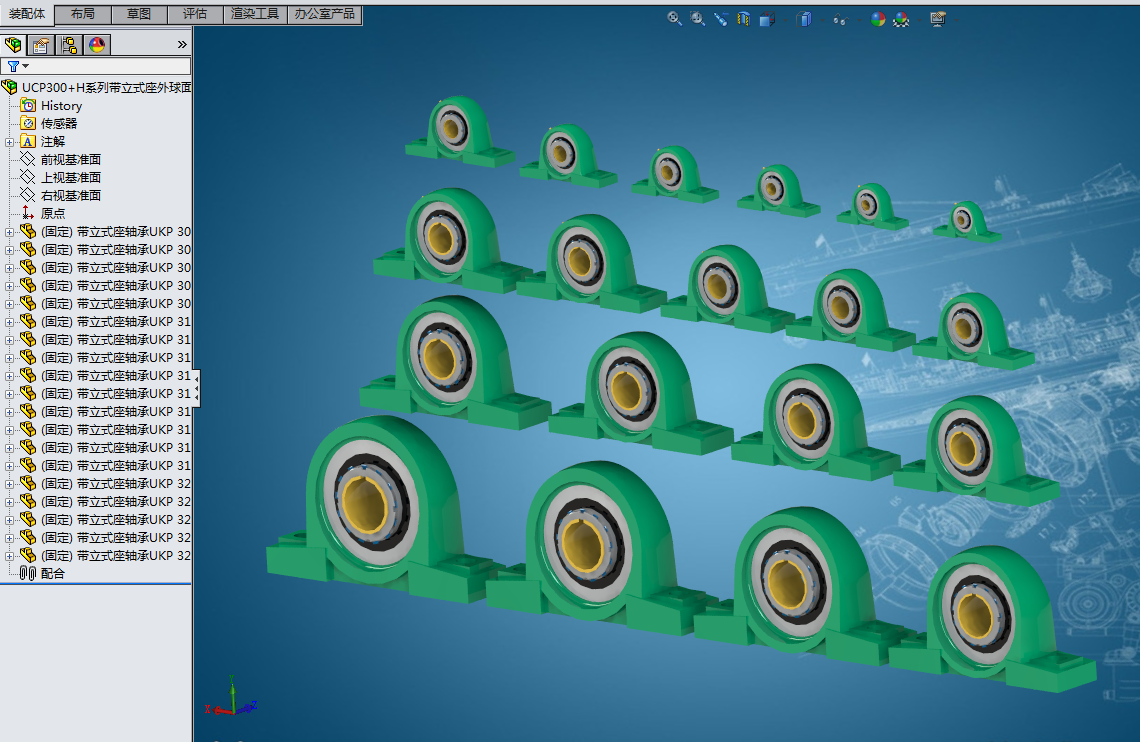This screenshot has height=742, width=1140.
Task: Open the Display Style dropdown arrow
Action: point(822,20)
